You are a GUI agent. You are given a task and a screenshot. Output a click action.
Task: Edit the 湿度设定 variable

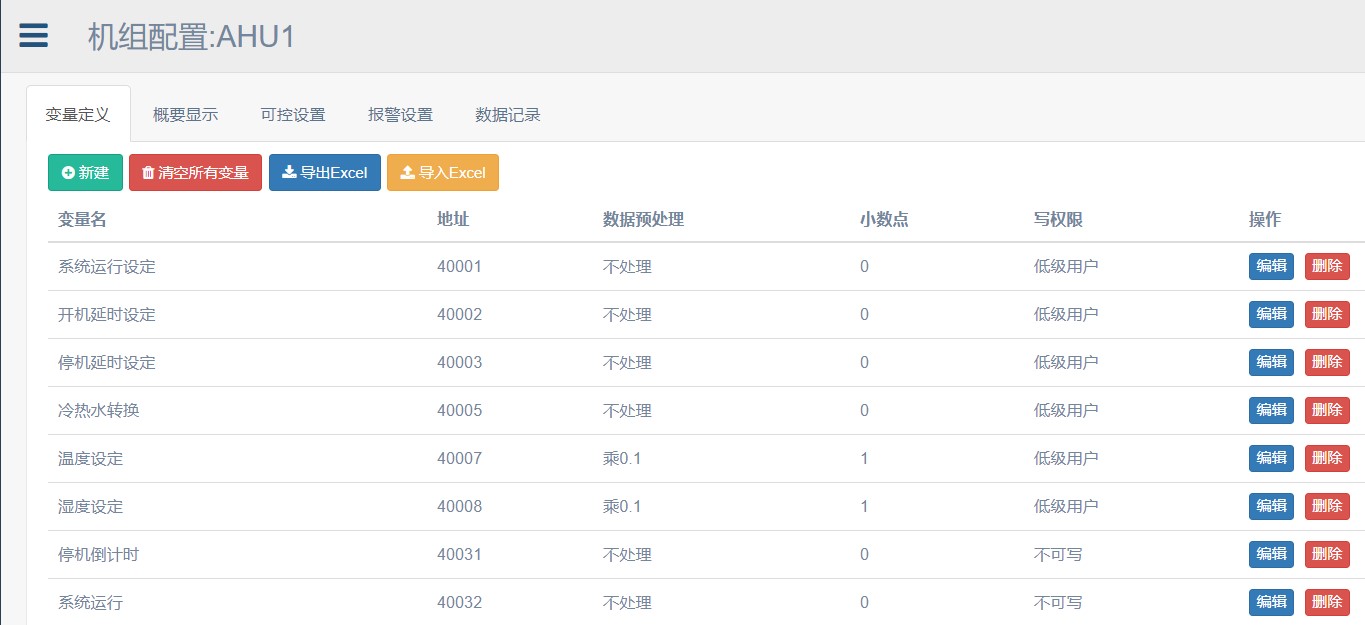[x=1271, y=506]
